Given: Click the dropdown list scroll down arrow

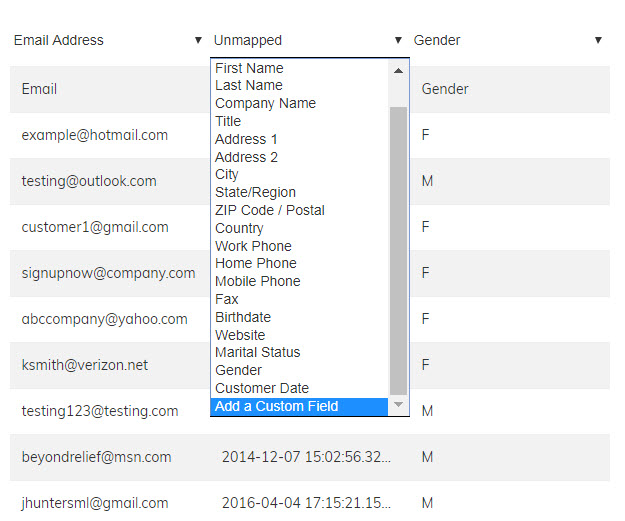Looking at the screenshot, I should click(399, 405).
